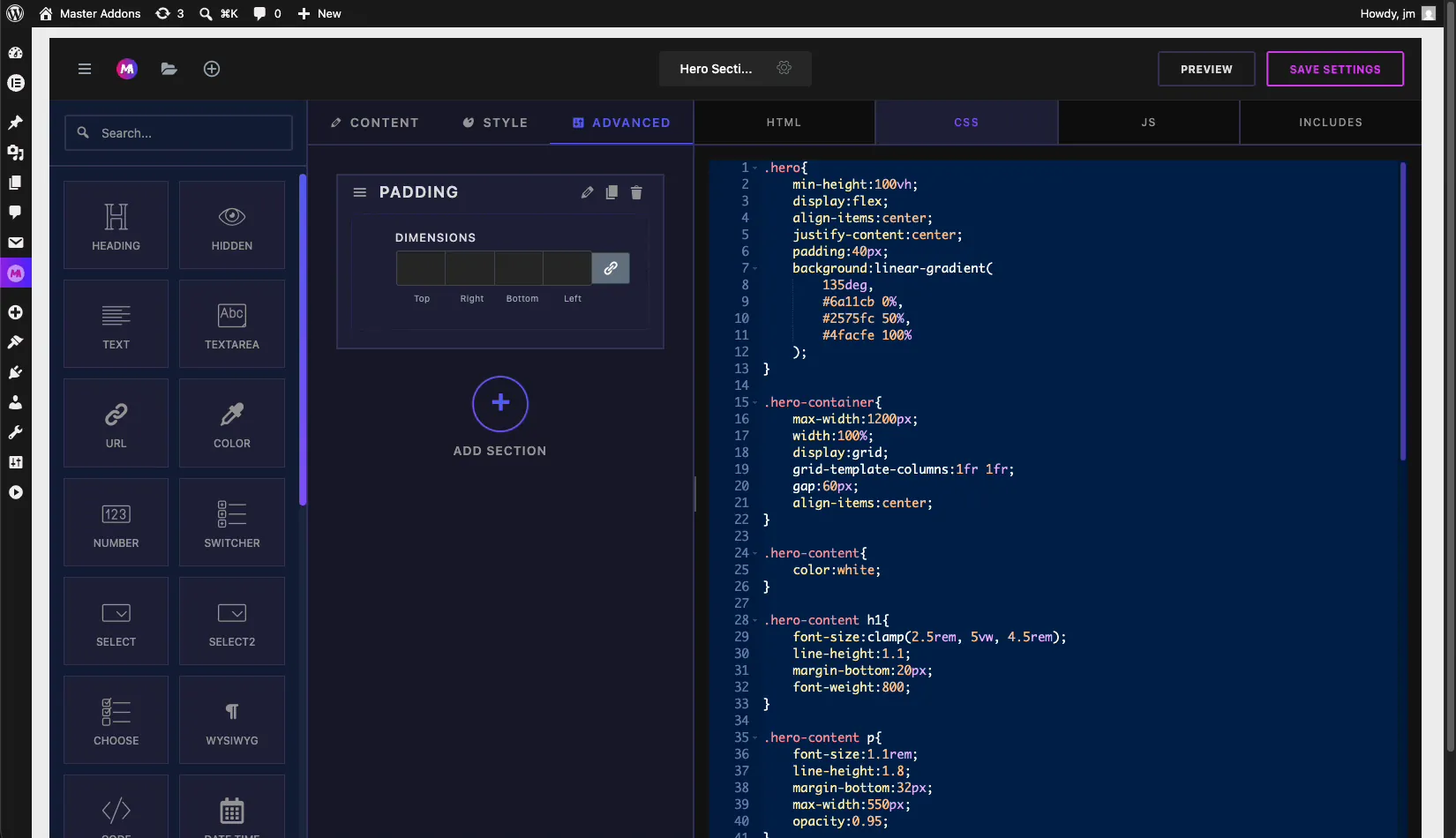Grab the PADDING section drag handle
Screen dimensions: 1456x838
pyautogui.click(x=359, y=192)
